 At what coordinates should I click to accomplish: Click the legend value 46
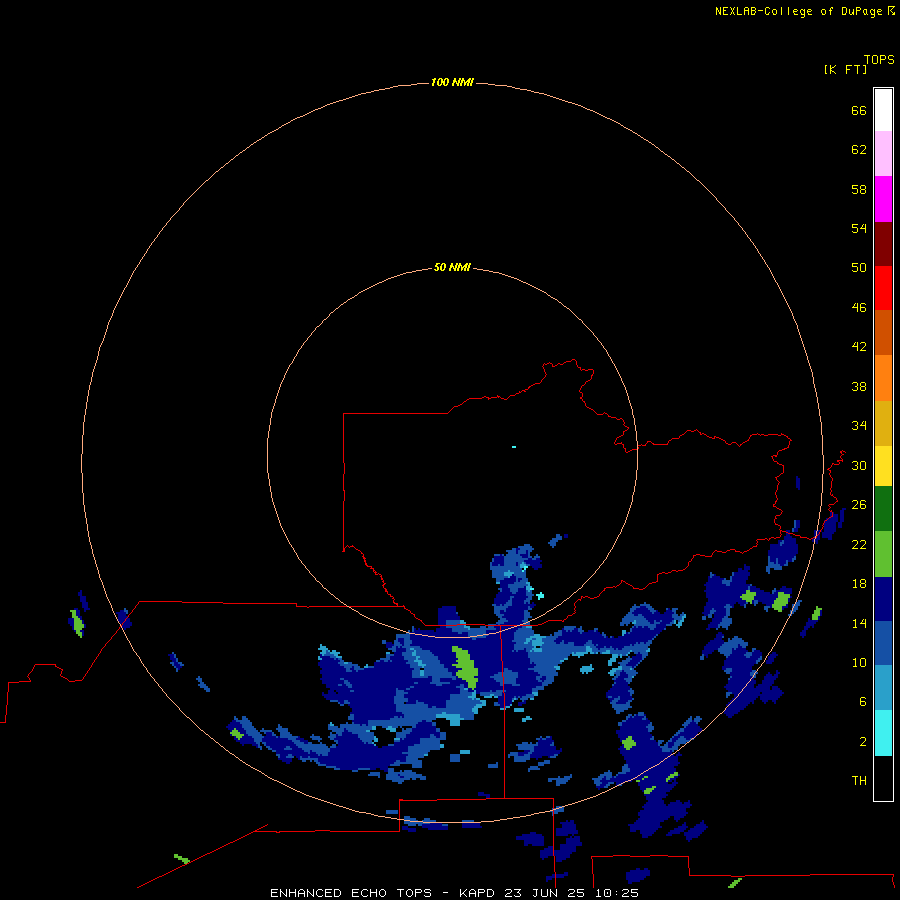(x=859, y=308)
